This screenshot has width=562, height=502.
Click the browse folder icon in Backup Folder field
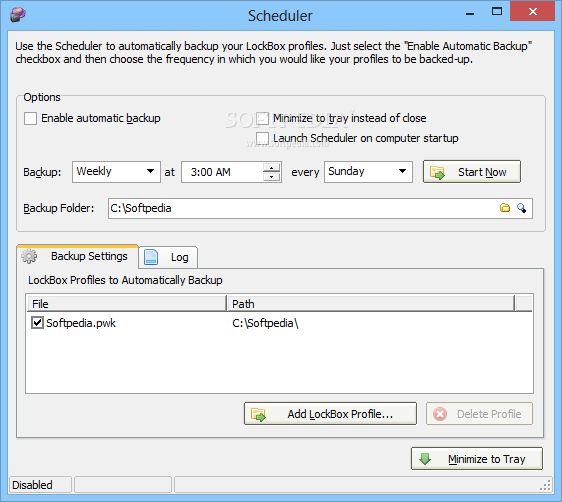(505, 208)
